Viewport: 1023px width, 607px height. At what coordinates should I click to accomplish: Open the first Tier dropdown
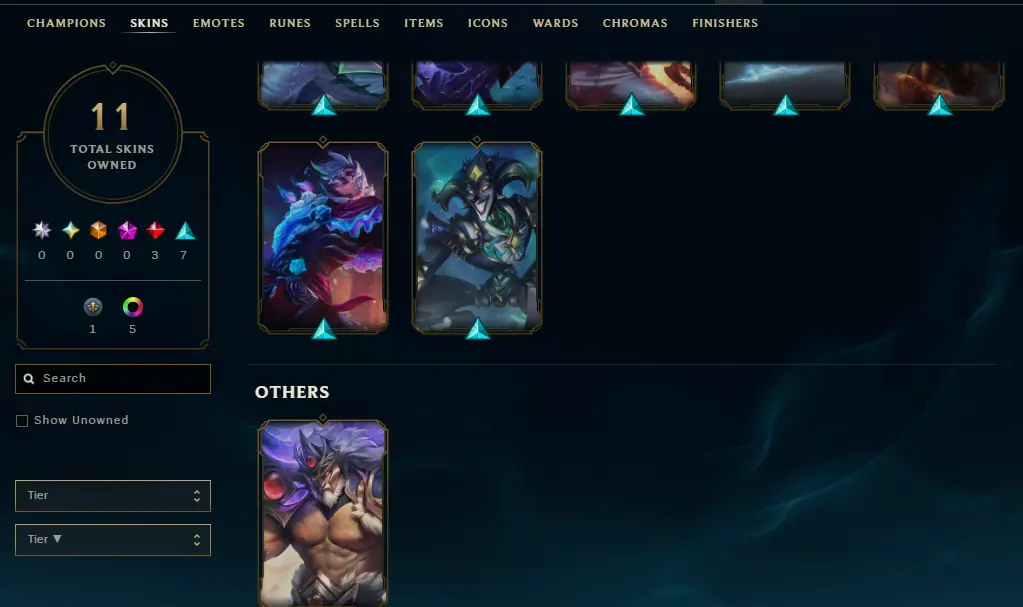click(113, 496)
